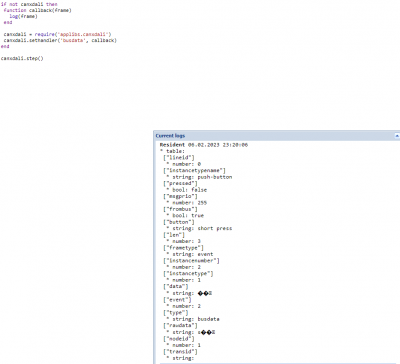Click the ["data"] log key
Image resolution: width=400 pixels, height=364 pixels.
(x=176, y=286)
